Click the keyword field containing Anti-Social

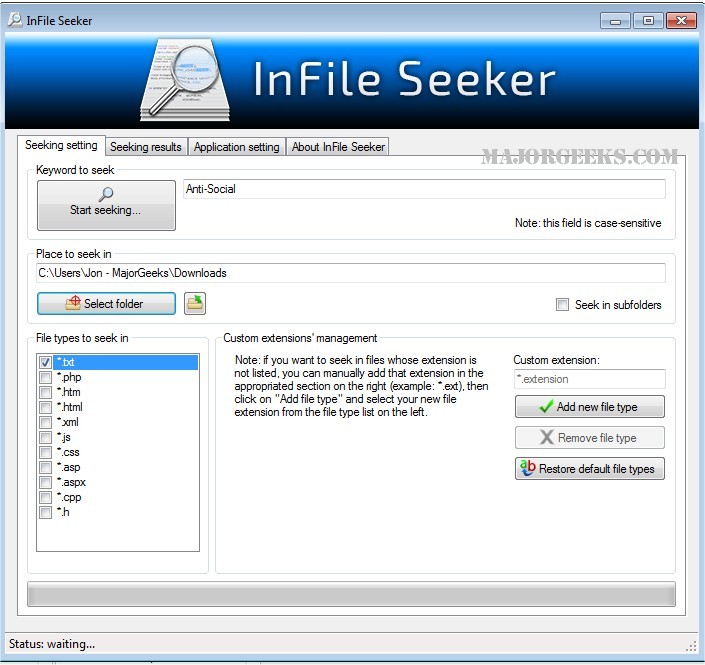[x=424, y=189]
